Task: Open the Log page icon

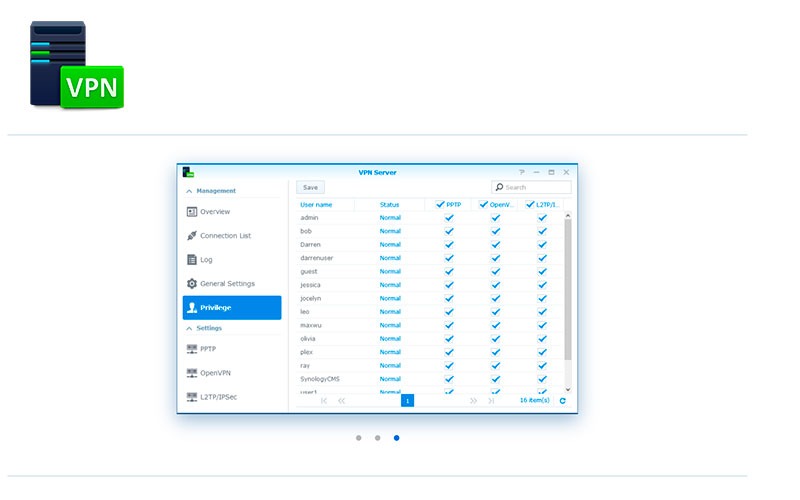Action: [x=192, y=260]
